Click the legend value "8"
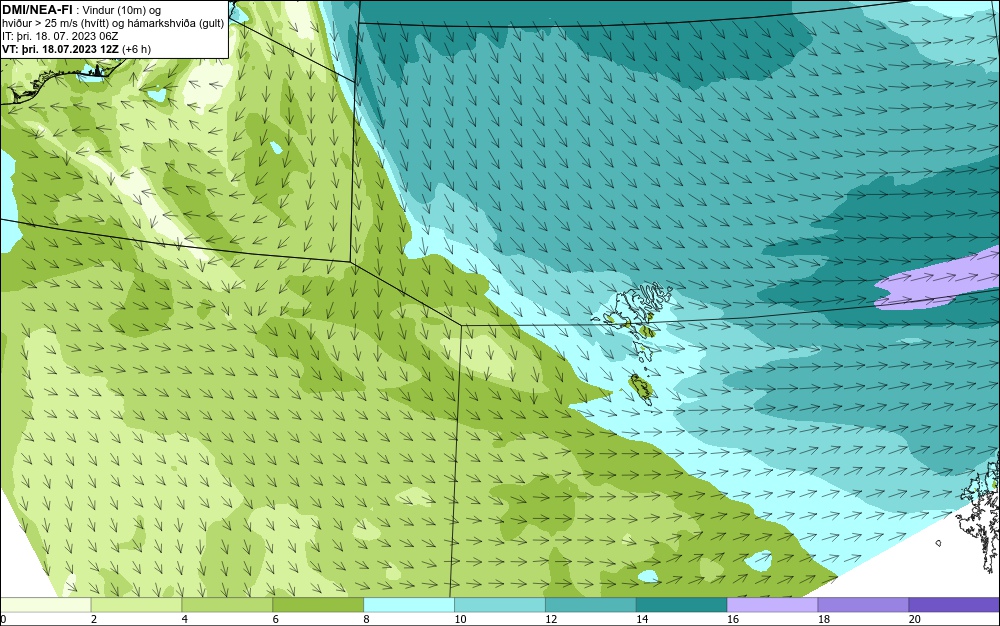Viewport: 1000px width, 626px height. (367, 619)
